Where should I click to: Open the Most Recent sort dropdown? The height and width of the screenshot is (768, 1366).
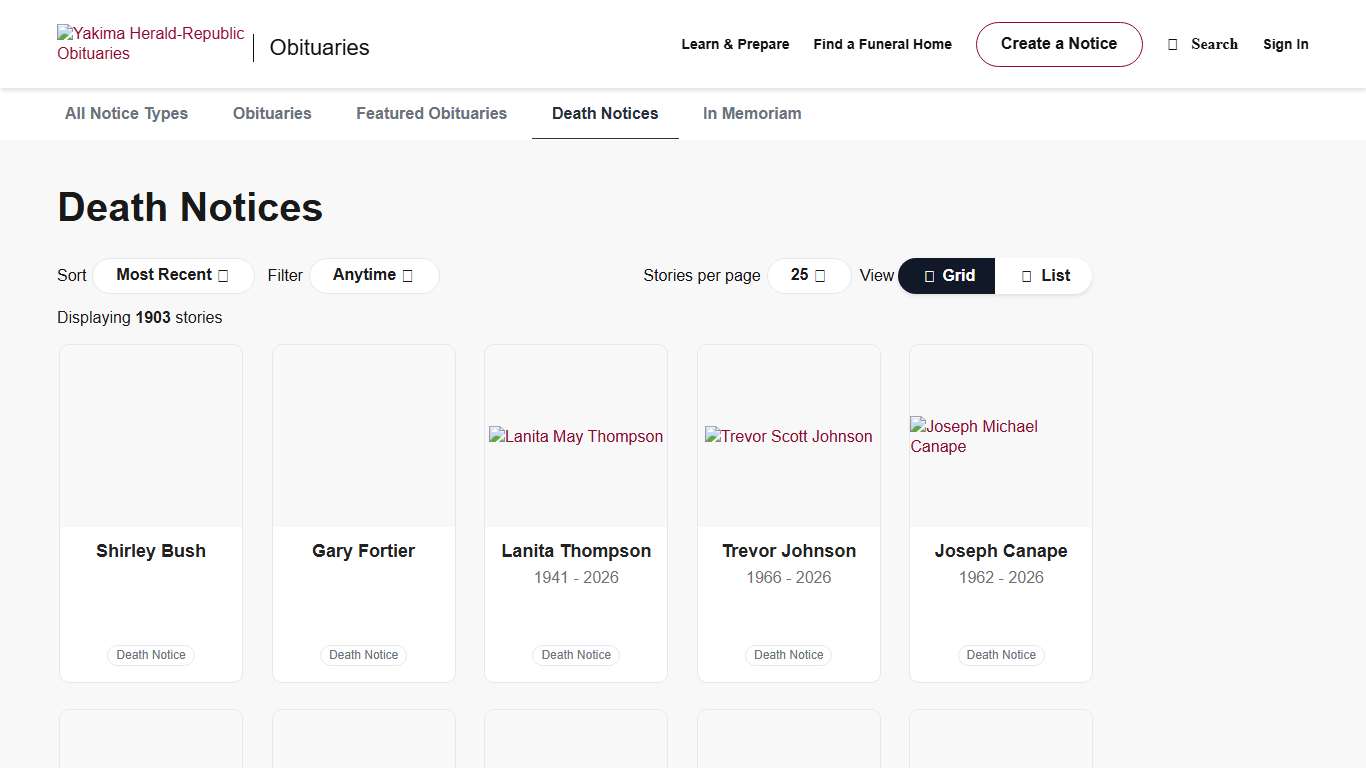pyautogui.click(x=172, y=275)
